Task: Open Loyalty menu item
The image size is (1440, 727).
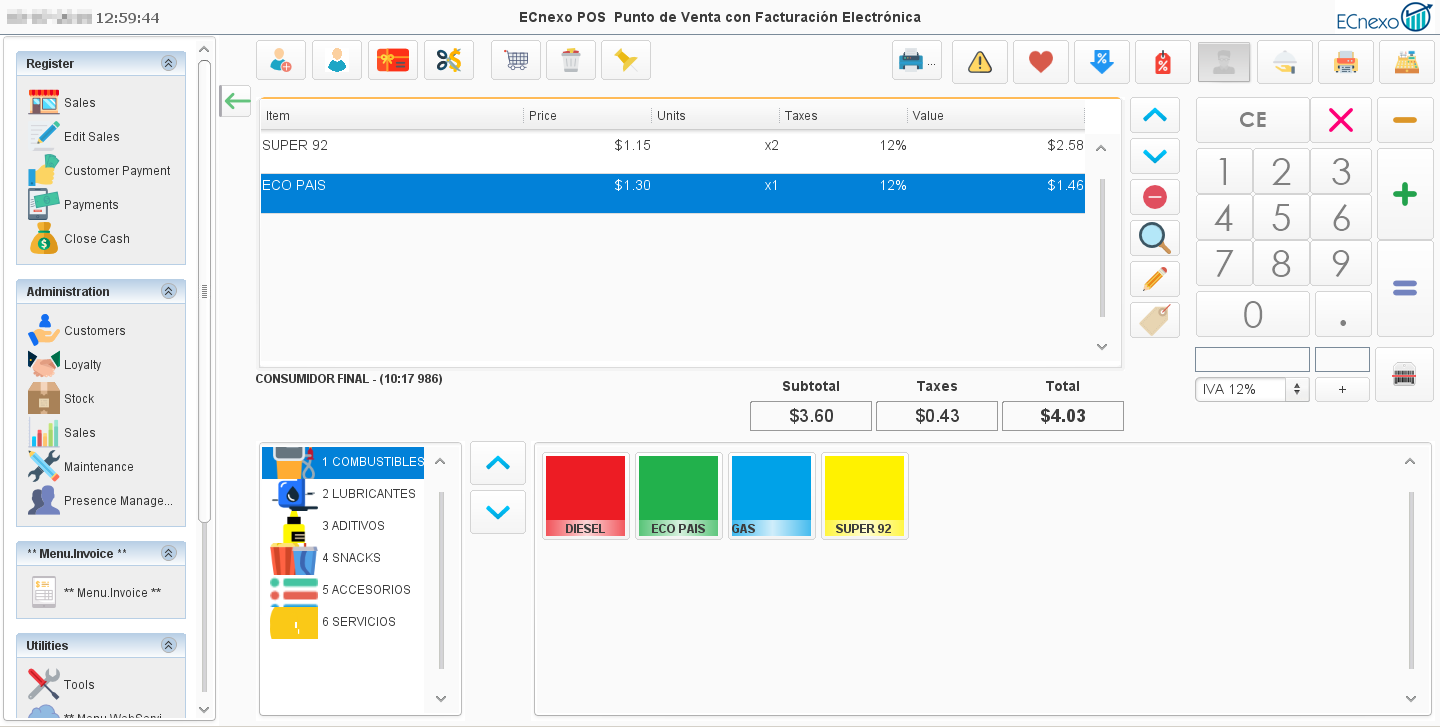Action: (x=65, y=364)
